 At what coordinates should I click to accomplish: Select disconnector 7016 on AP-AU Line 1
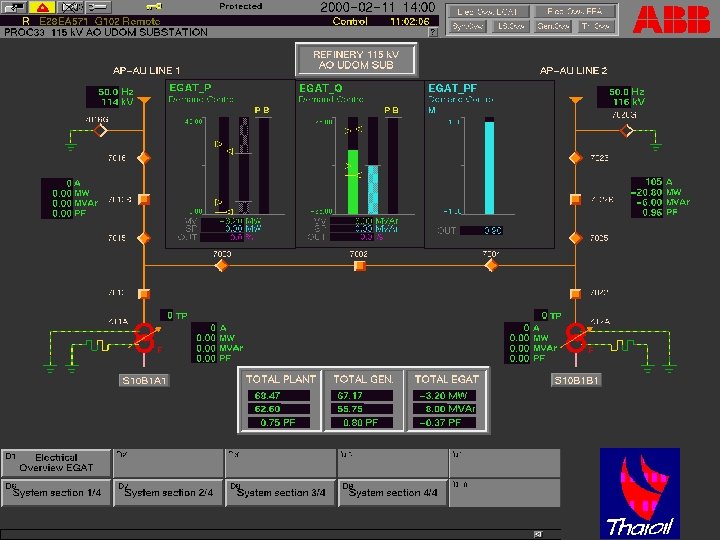(144, 158)
